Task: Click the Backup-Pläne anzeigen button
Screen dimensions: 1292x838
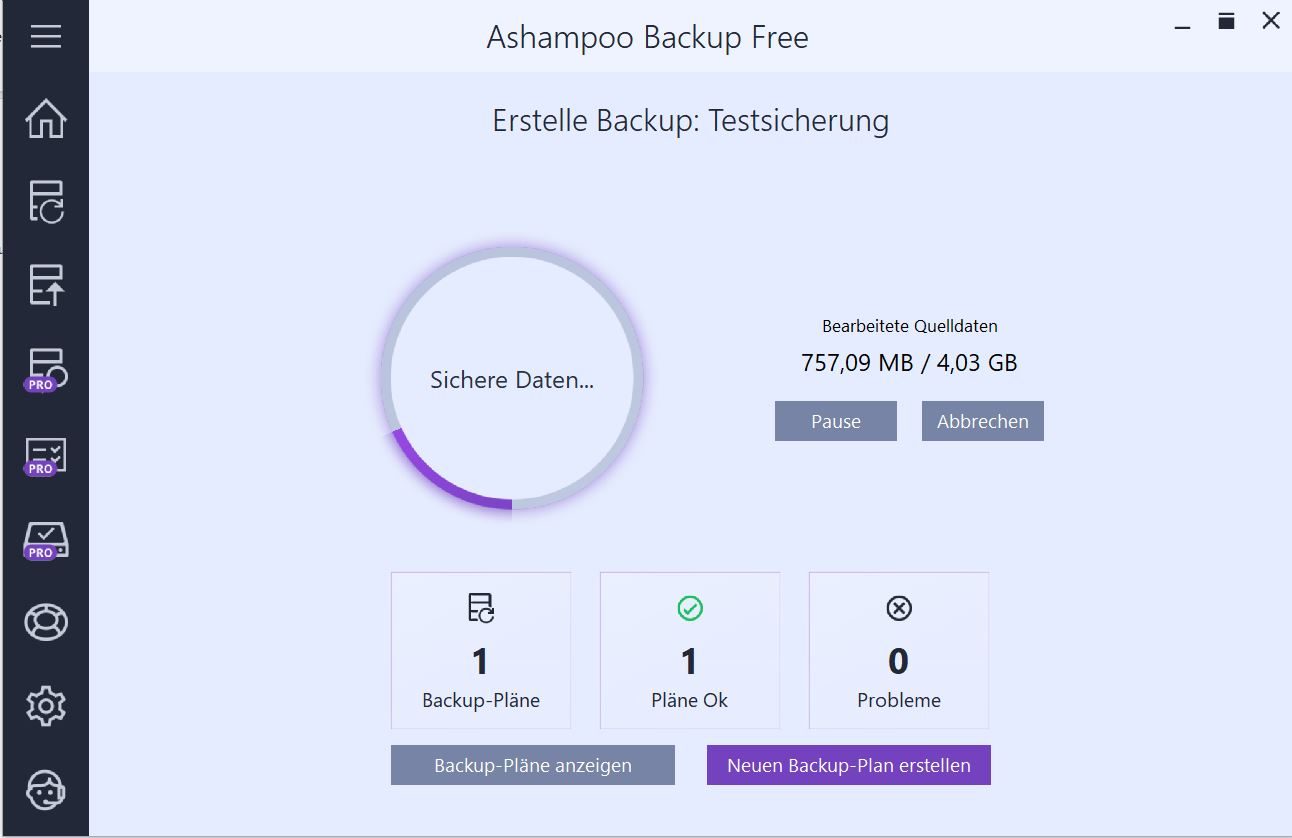Action: click(532, 766)
